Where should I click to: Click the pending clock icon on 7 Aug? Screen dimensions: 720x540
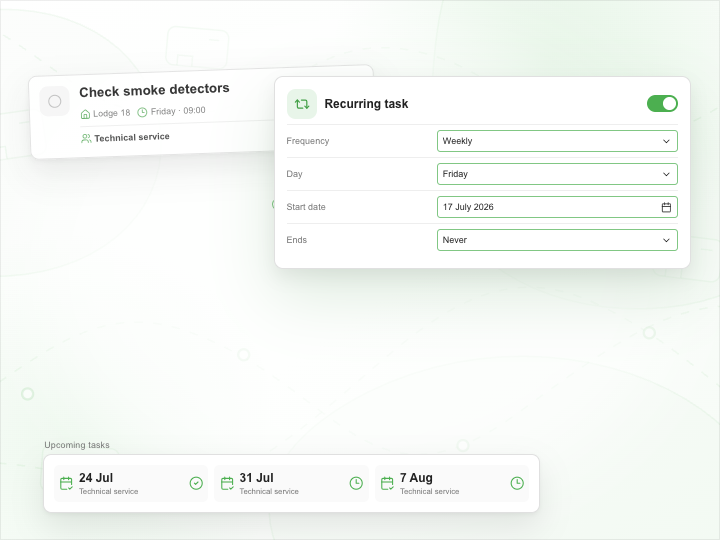point(517,484)
